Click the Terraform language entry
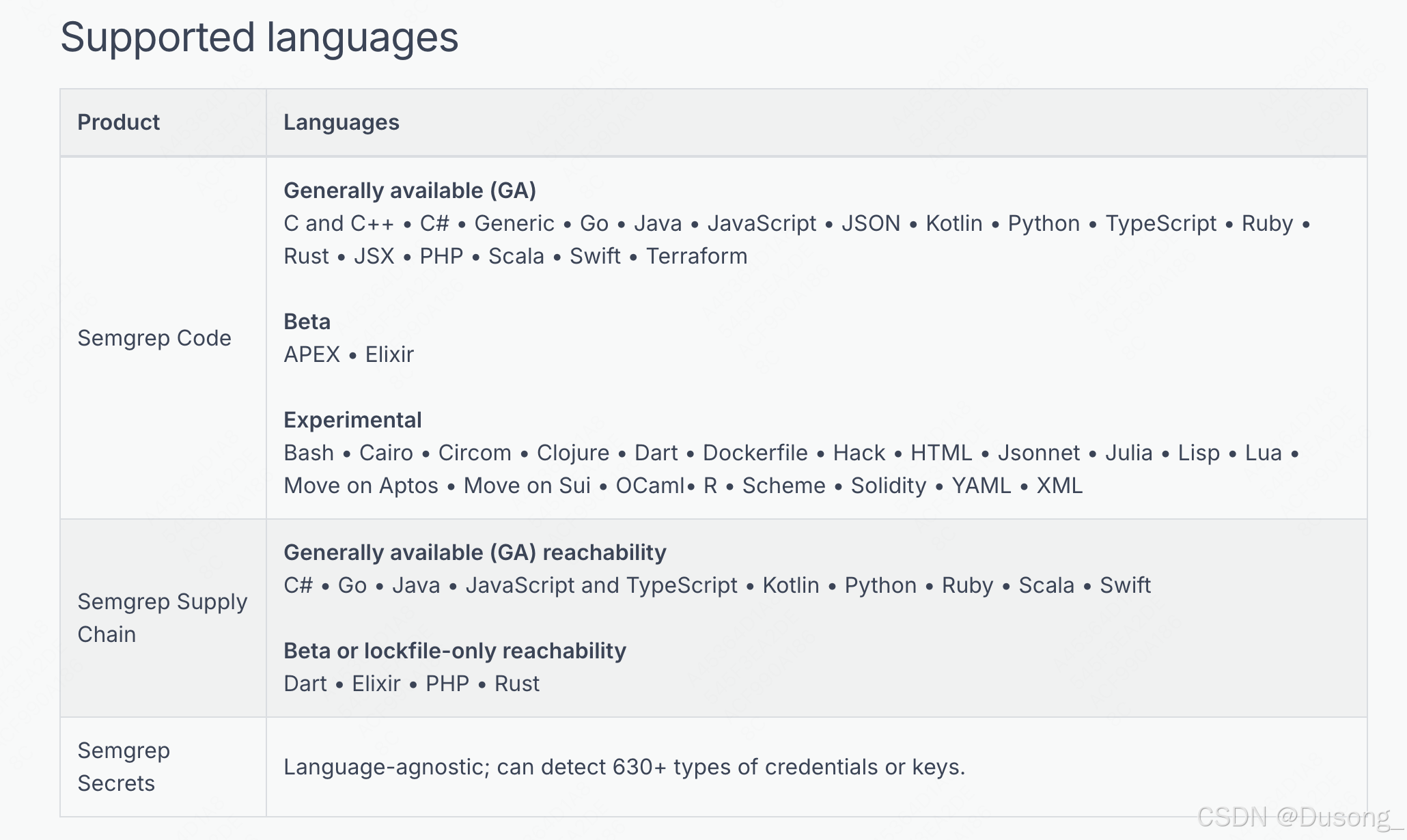 [x=696, y=256]
